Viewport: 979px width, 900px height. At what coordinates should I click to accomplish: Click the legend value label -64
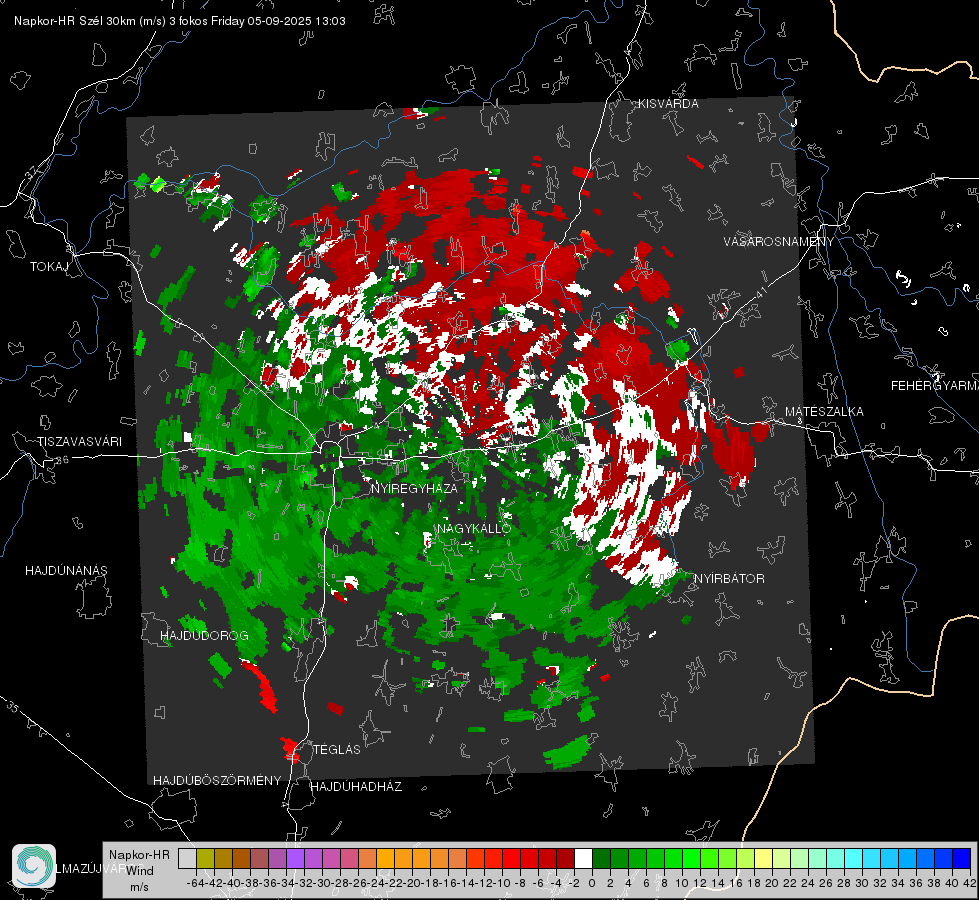pyautogui.click(x=195, y=883)
